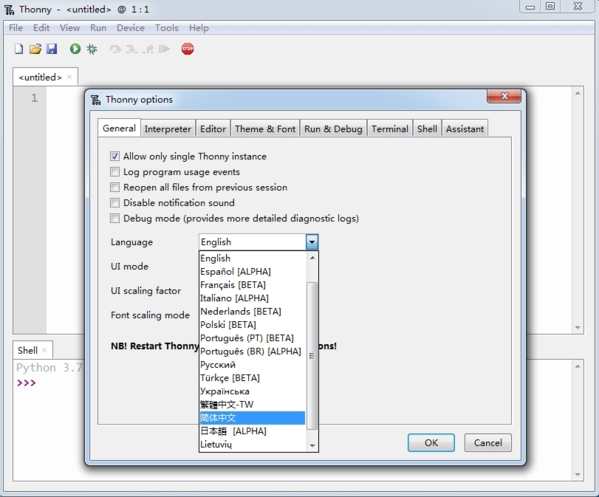Open the Help menu

click(x=199, y=28)
